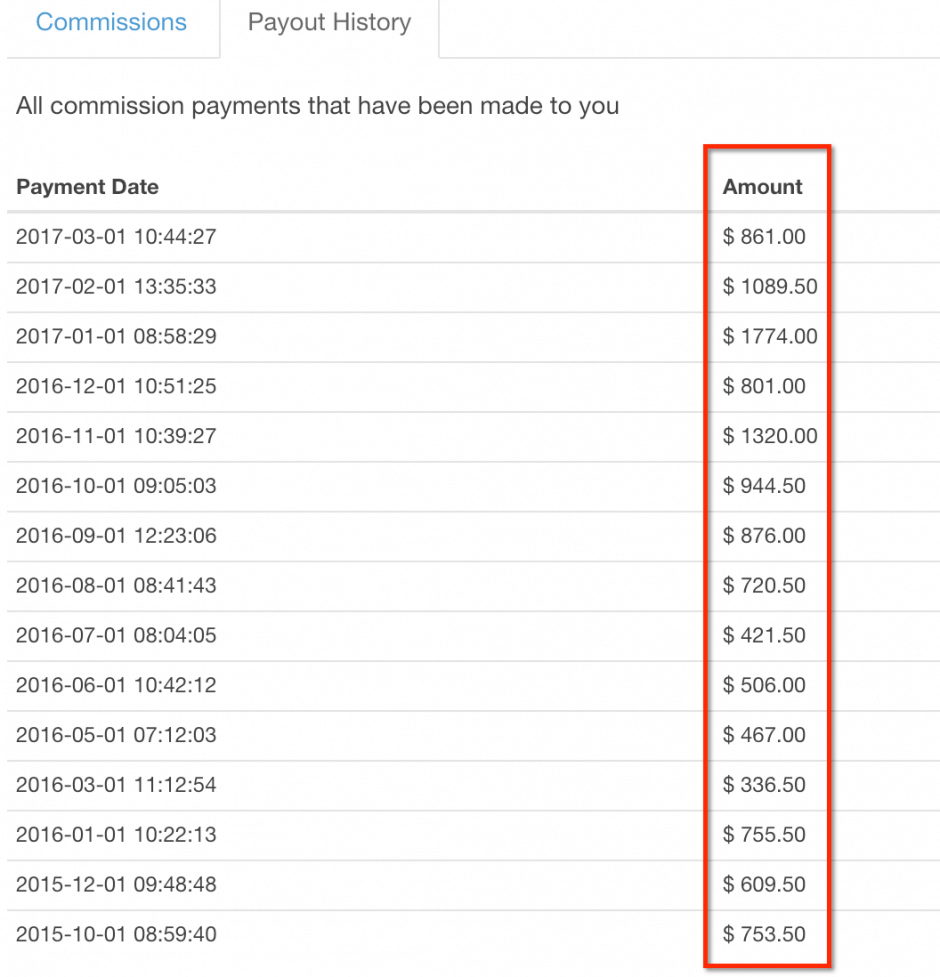Viewport: 940px width, 977px height.
Task: Click the $ 336.50 amount cell
Action: [764, 785]
